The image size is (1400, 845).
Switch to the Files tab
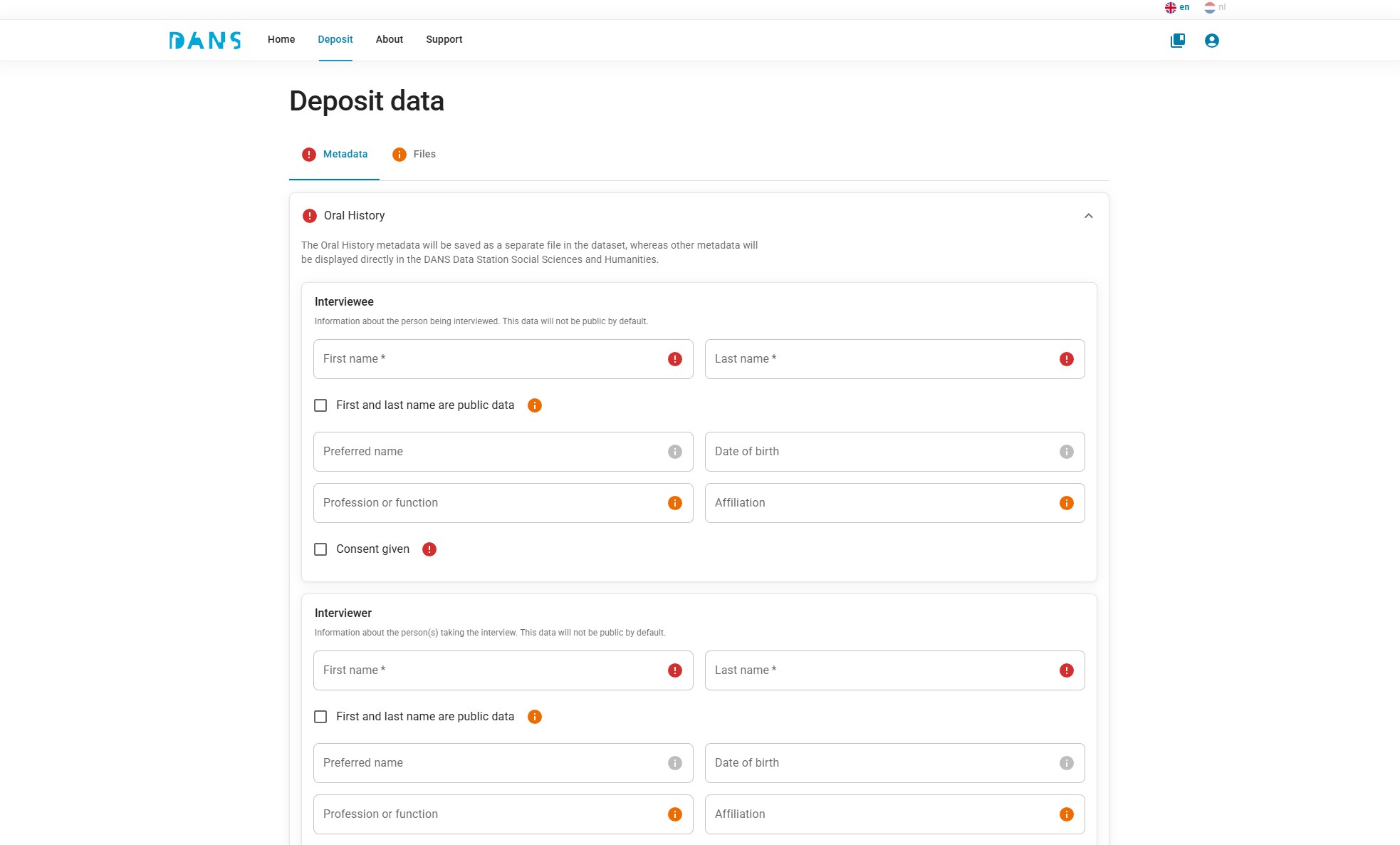tap(414, 155)
